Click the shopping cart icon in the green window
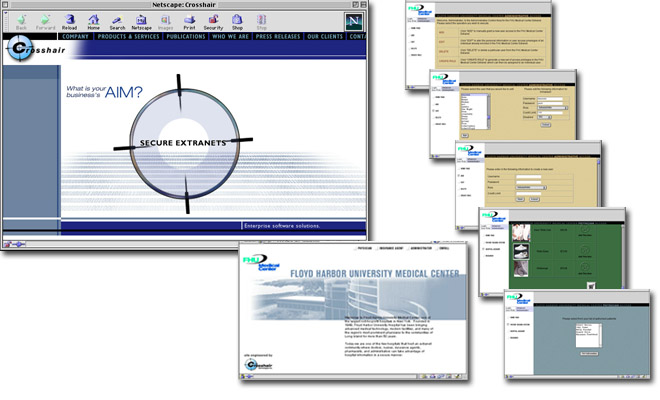 (x=591, y=286)
